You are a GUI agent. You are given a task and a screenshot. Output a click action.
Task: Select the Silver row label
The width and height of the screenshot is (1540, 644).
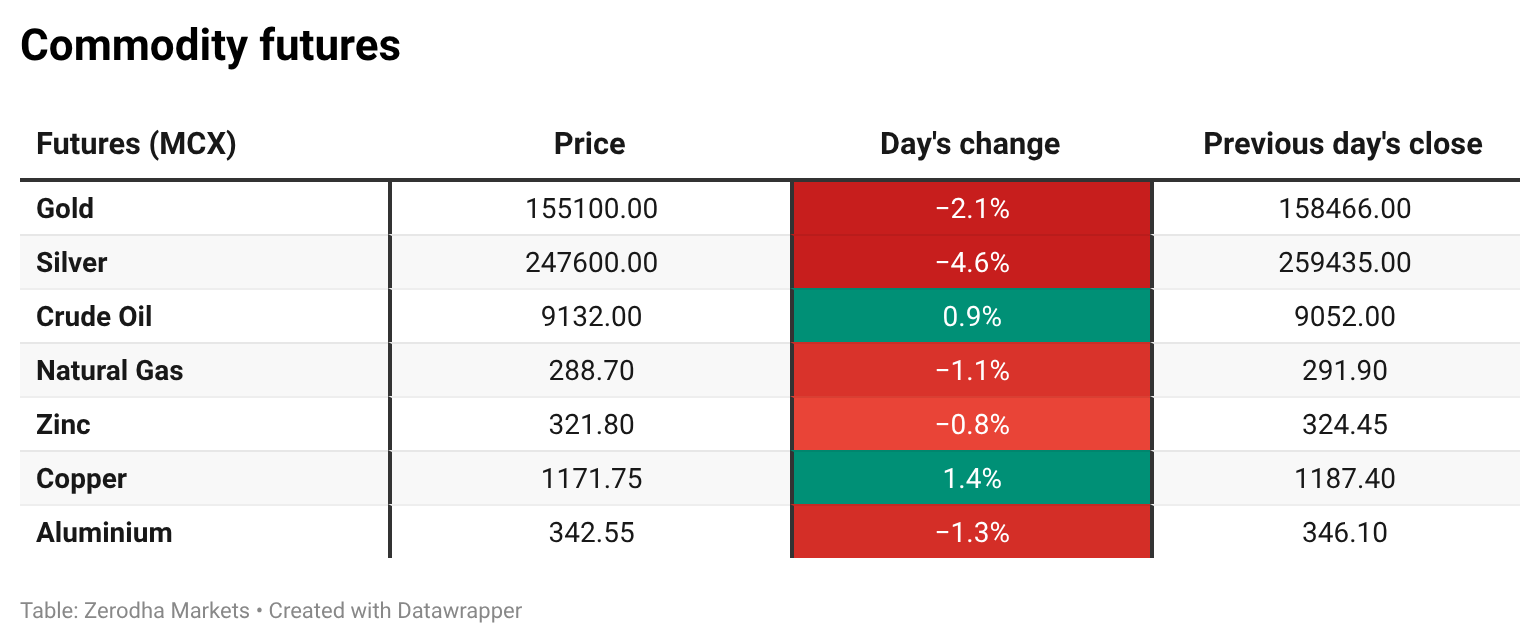[72, 262]
